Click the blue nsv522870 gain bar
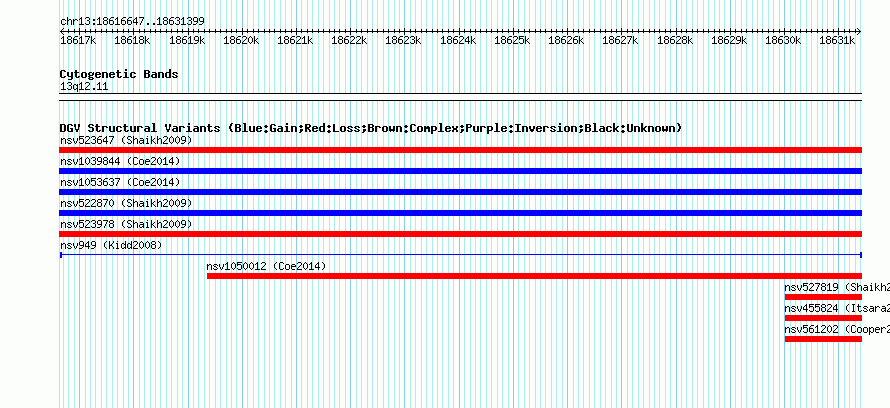The image size is (890, 408). pyautogui.click(x=460, y=213)
